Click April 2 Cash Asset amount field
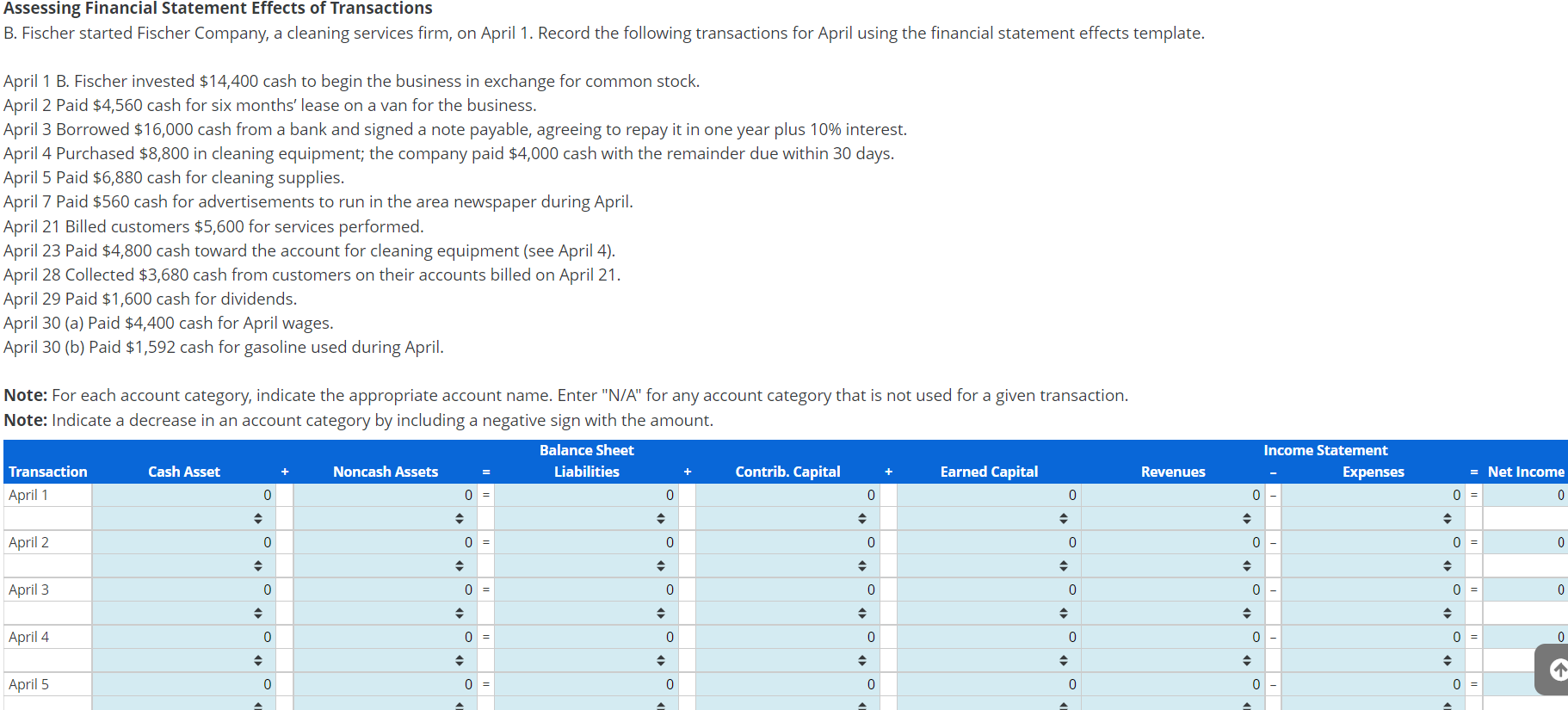Image resolution: width=1568 pixels, height=710 pixels. tap(183, 542)
